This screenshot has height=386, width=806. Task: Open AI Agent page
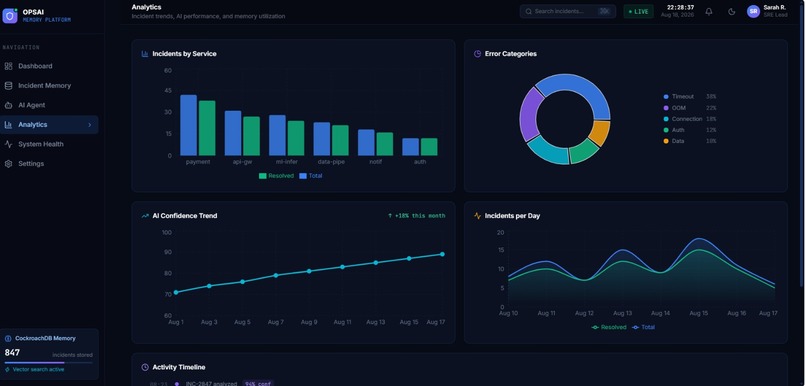pyautogui.click(x=49, y=105)
